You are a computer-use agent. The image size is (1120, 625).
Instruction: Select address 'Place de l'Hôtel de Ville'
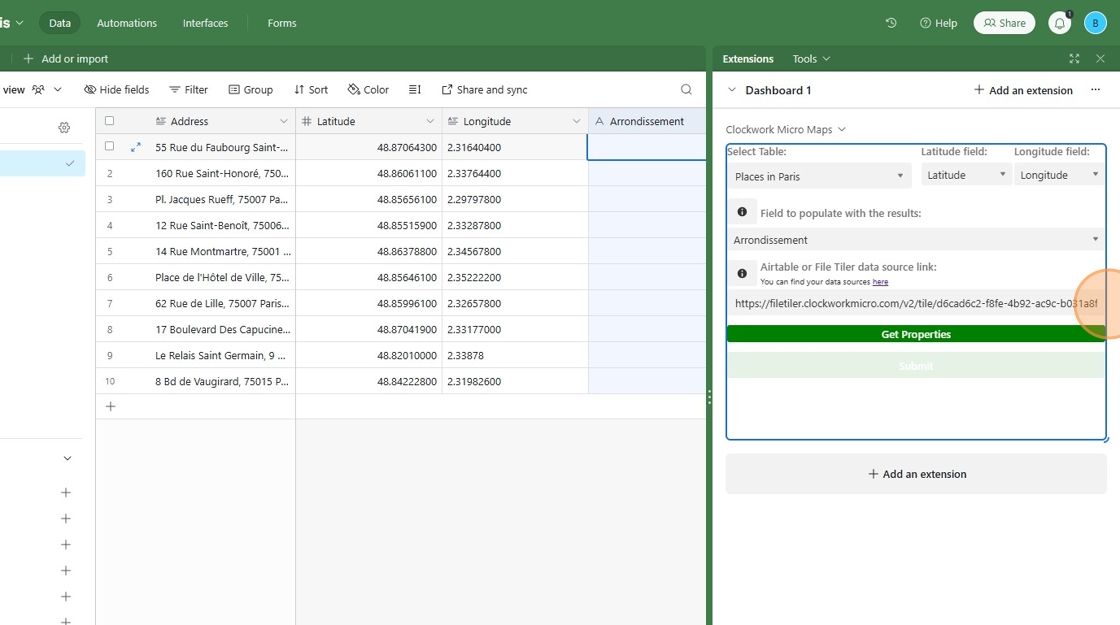point(221,277)
